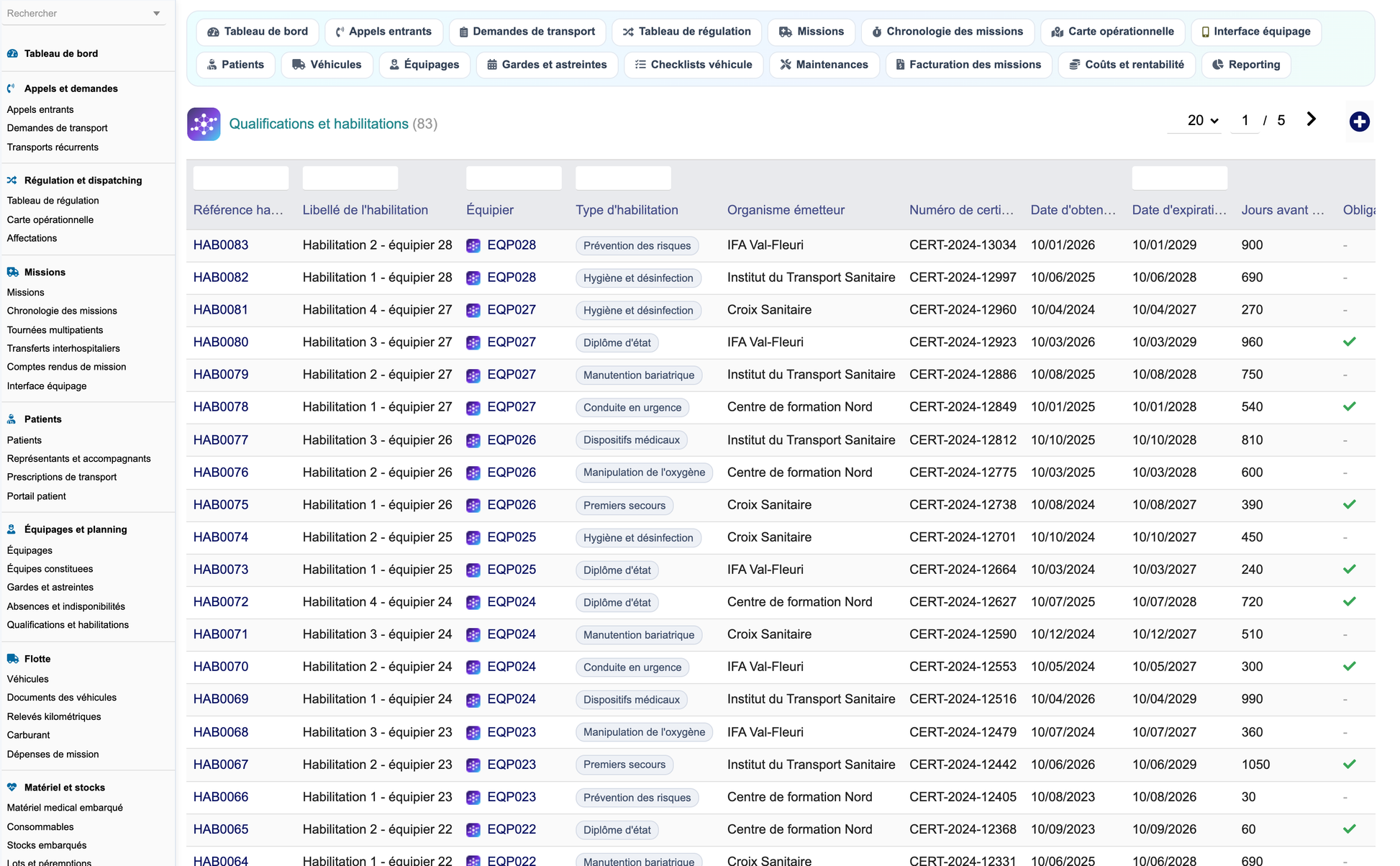Open sidebar link Absences et indisponibilités

66,606
